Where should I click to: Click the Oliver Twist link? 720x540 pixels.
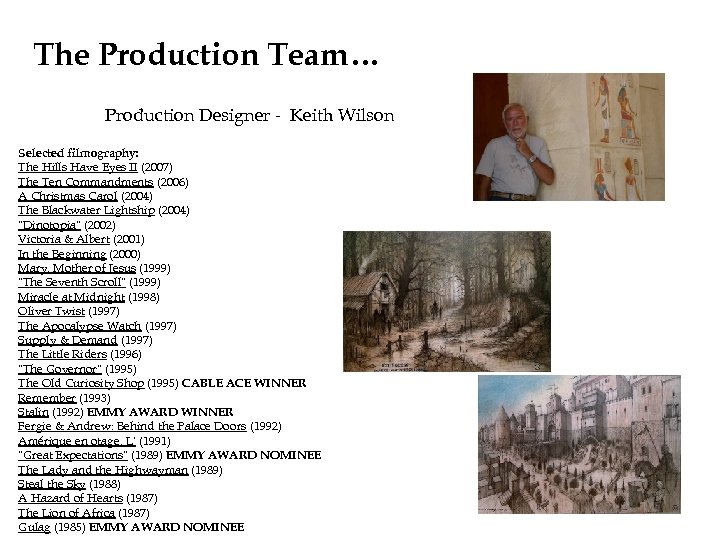(x=51, y=311)
